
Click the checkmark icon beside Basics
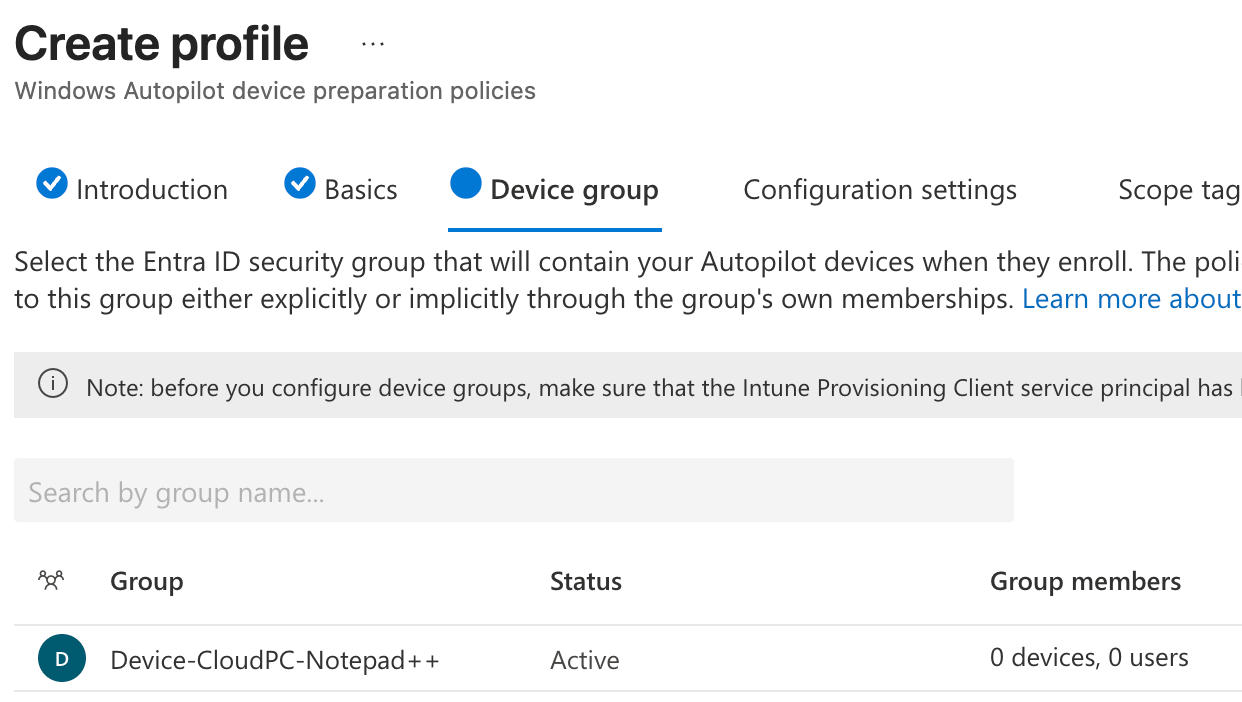click(300, 185)
